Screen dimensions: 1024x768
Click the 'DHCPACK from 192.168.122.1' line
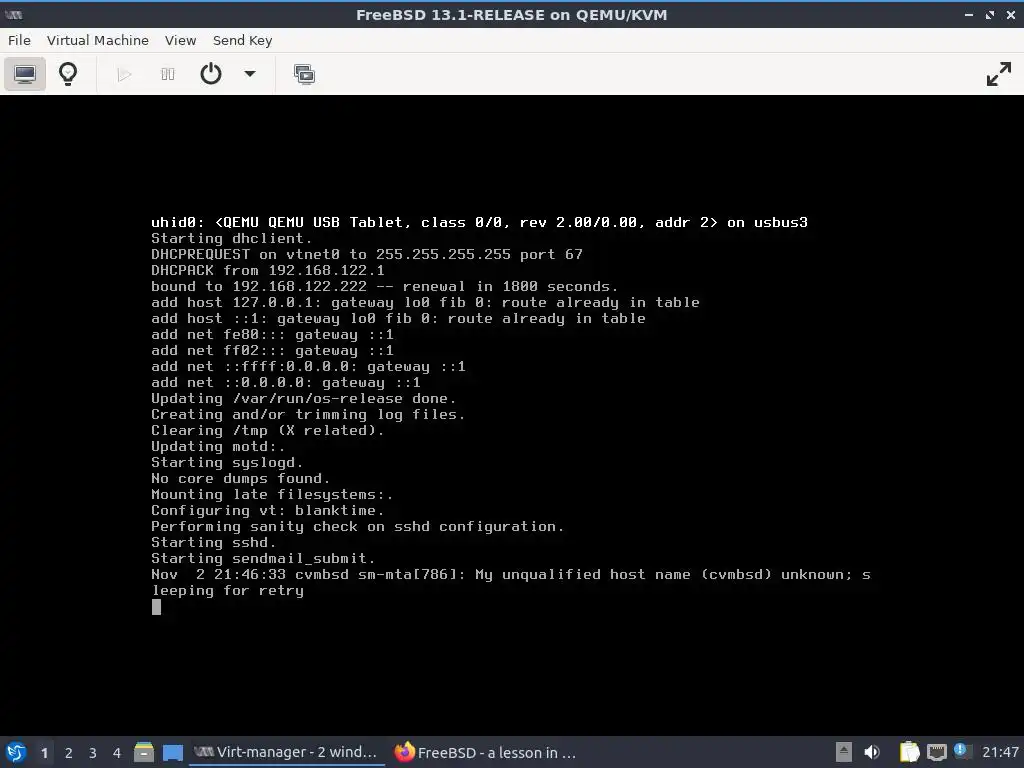click(268, 270)
